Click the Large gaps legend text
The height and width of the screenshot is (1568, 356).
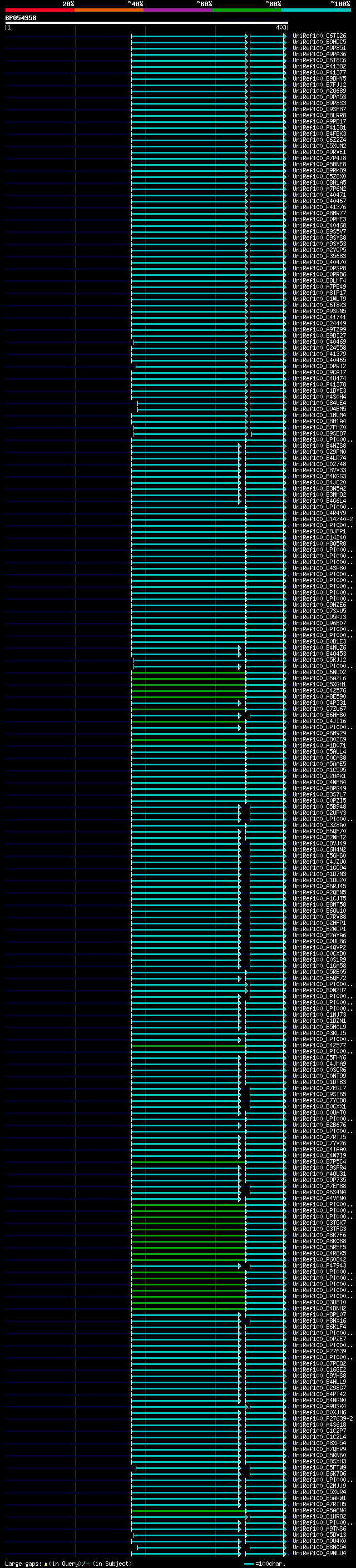click(23, 1563)
